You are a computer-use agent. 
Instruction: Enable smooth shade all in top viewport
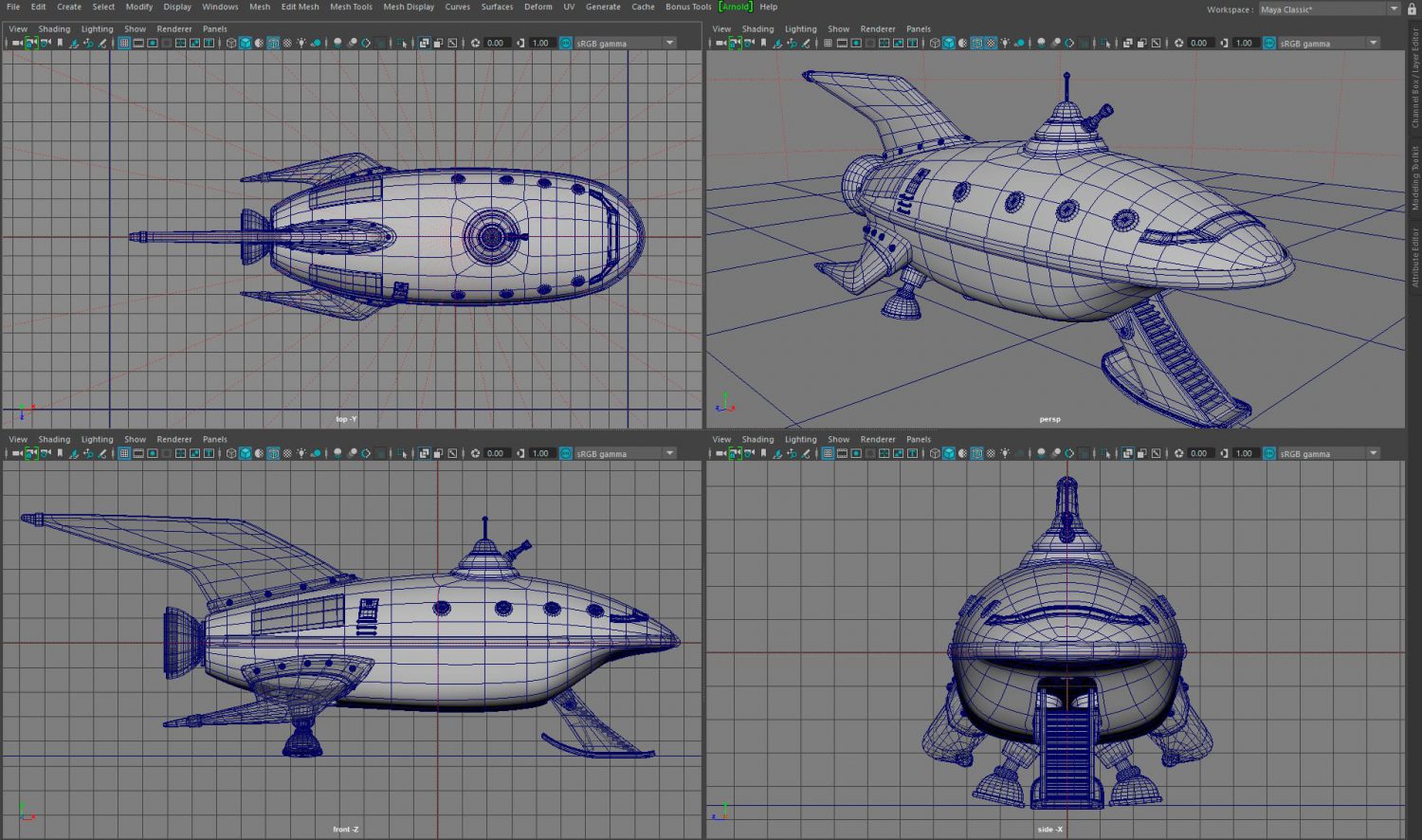[246, 43]
